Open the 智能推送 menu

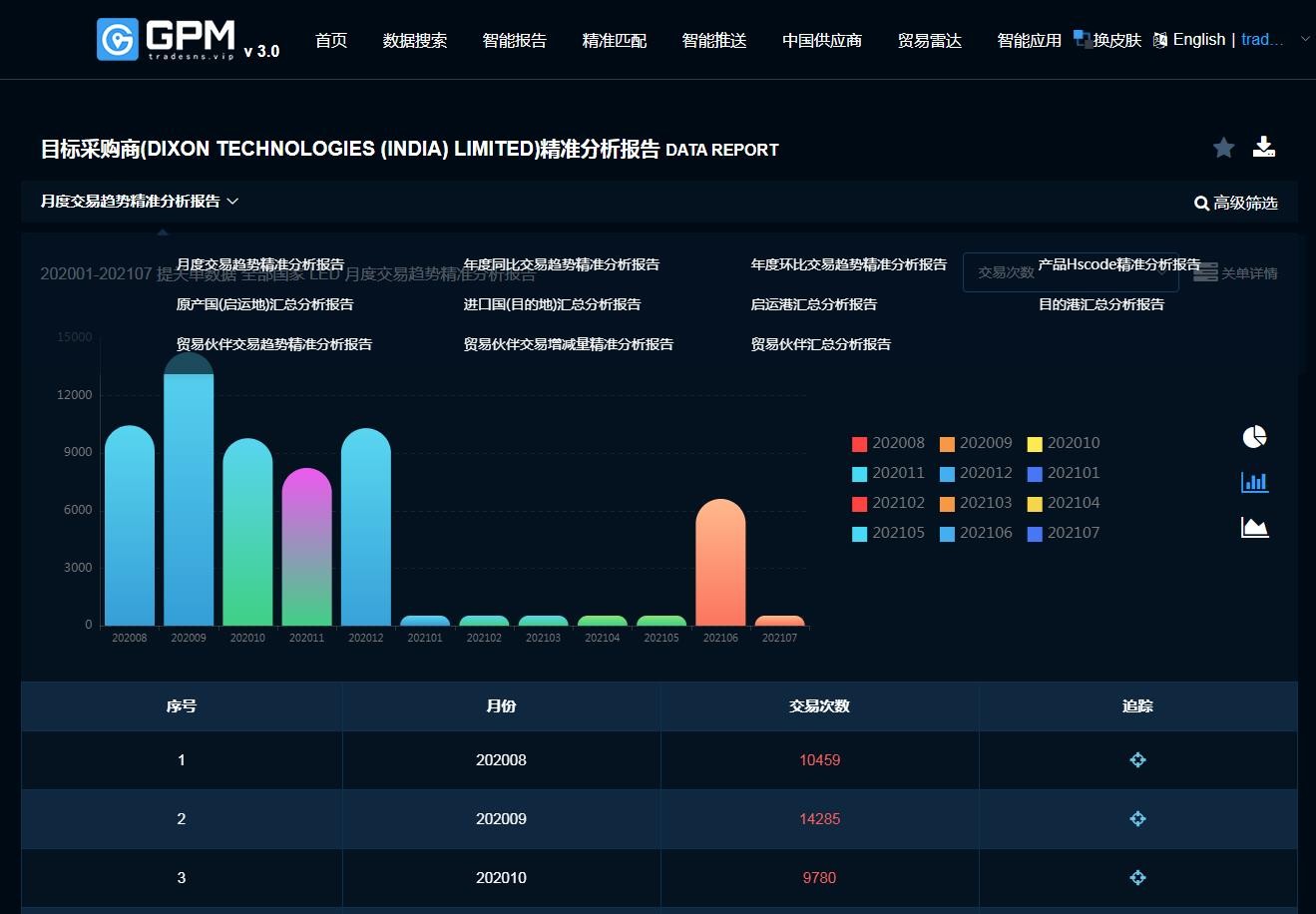click(x=714, y=40)
